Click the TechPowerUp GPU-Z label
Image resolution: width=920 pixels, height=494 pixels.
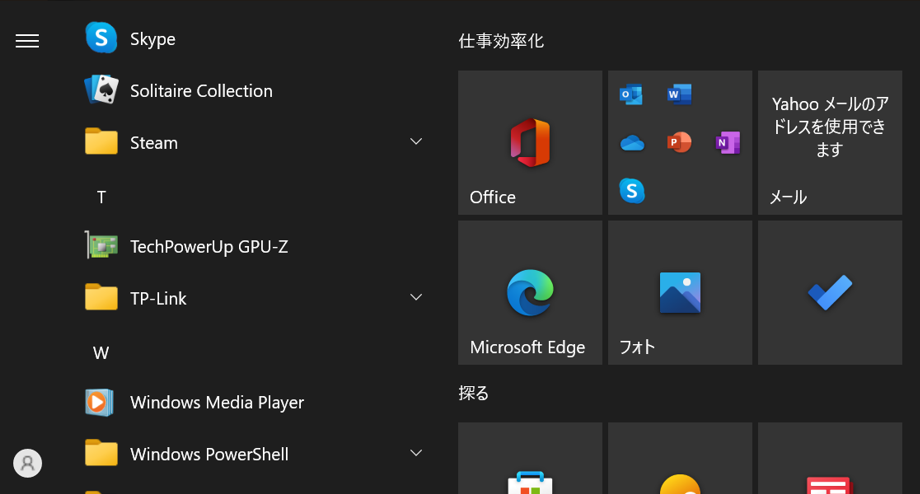[209, 247]
